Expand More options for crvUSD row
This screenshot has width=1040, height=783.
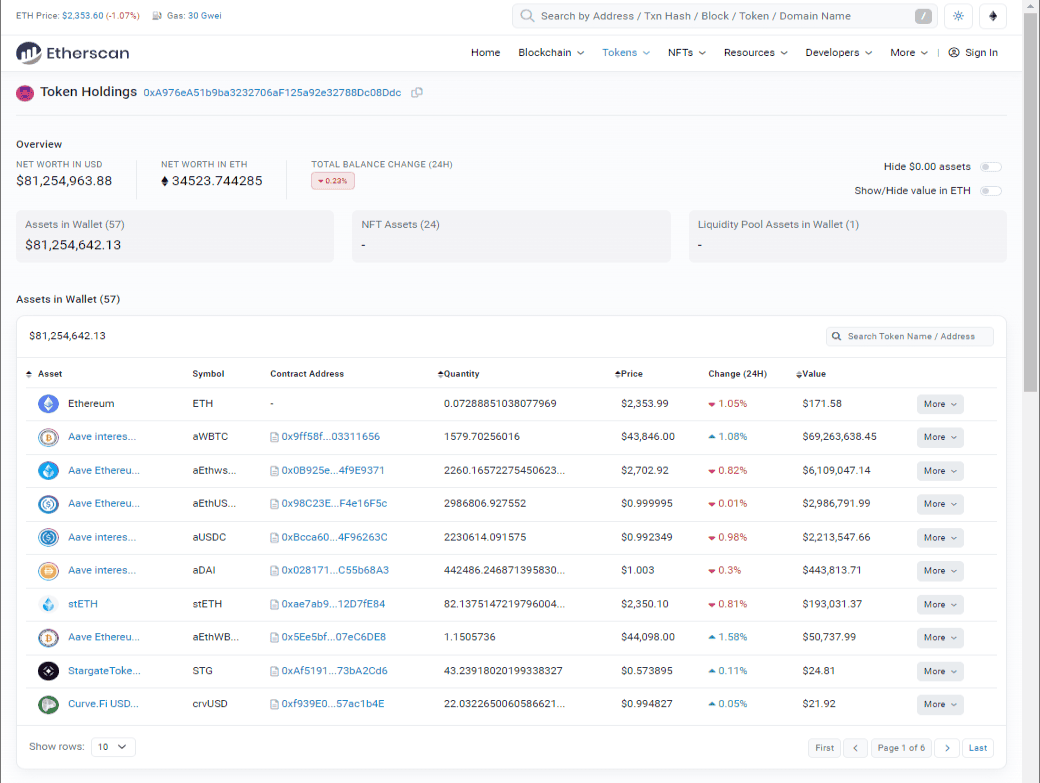click(x=940, y=705)
